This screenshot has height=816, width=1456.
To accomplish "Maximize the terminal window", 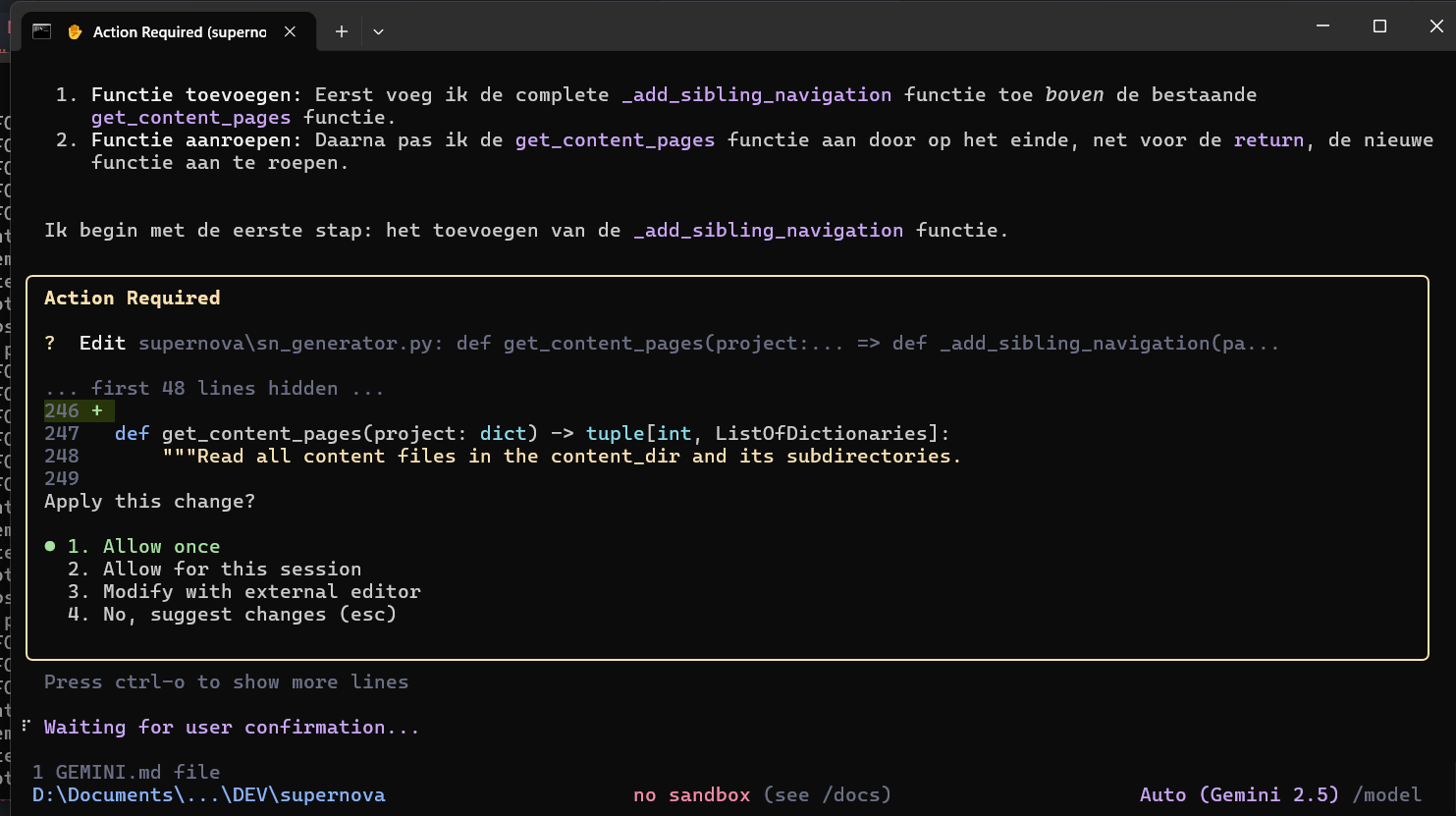I will click(1379, 27).
